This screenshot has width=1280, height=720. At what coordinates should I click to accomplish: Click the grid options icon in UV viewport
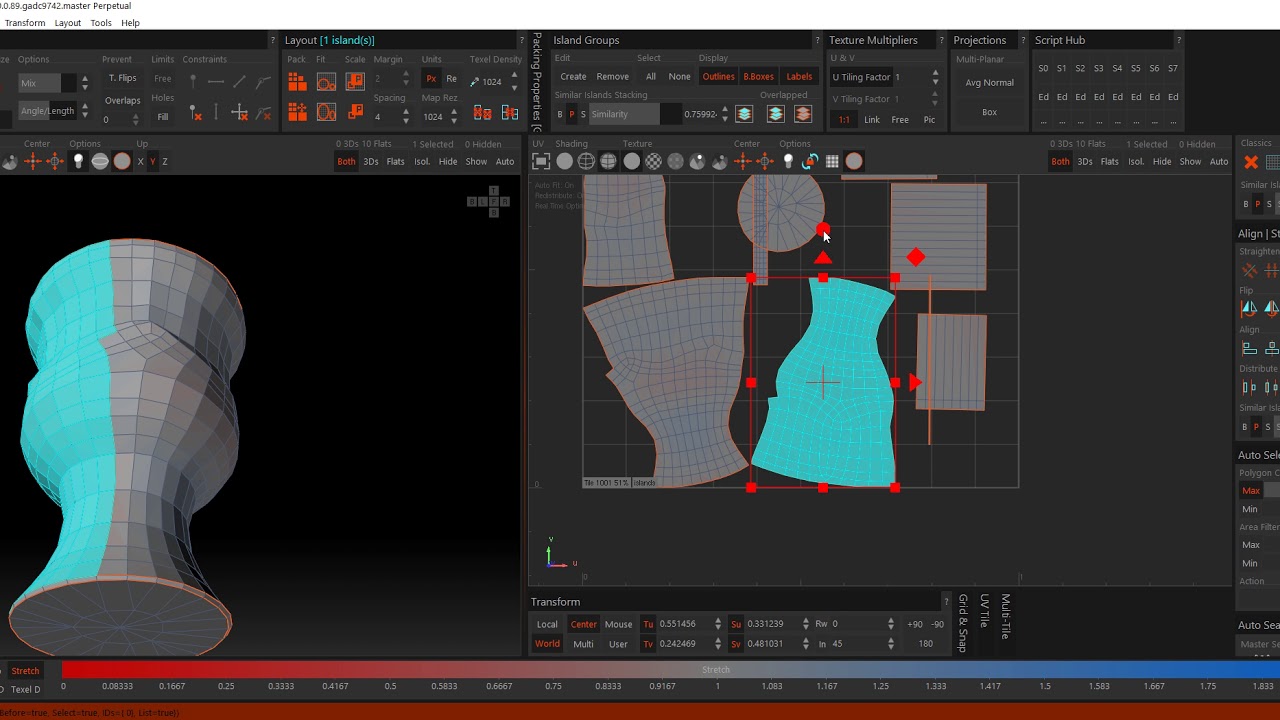pyautogui.click(x=832, y=161)
